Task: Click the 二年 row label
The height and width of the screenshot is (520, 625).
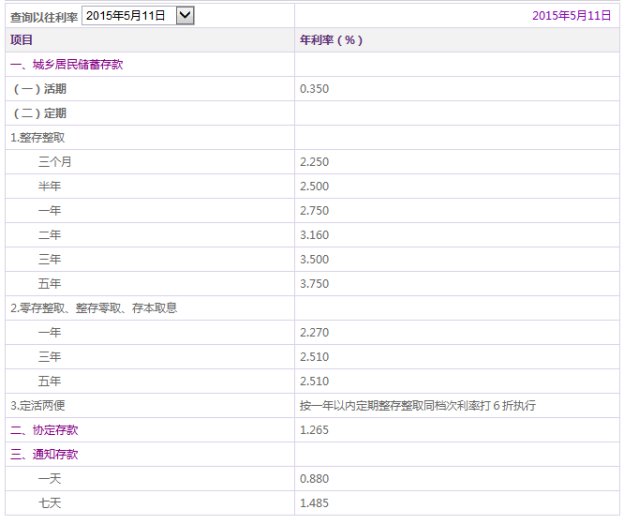Action: pos(49,235)
